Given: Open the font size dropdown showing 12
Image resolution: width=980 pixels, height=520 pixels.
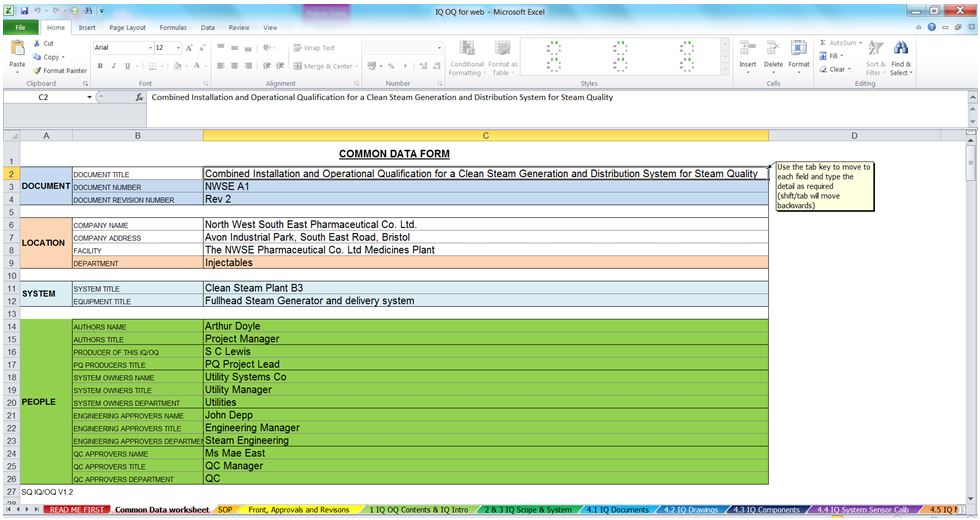Looking at the screenshot, I should (179, 48).
